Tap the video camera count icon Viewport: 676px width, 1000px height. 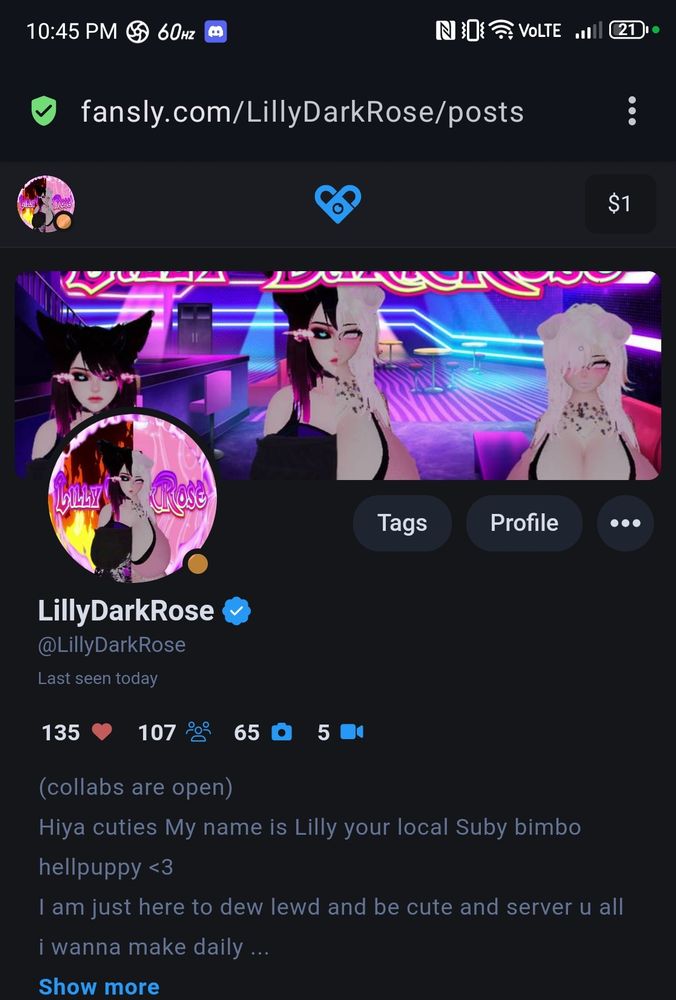(x=351, y=732)
